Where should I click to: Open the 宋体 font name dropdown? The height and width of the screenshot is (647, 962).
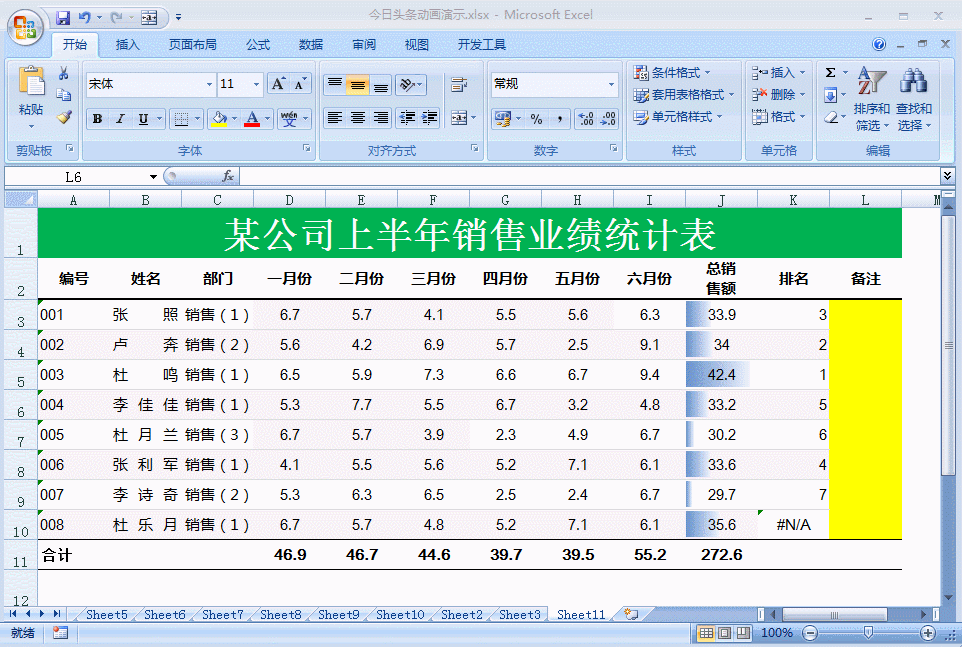pos(209,85)
